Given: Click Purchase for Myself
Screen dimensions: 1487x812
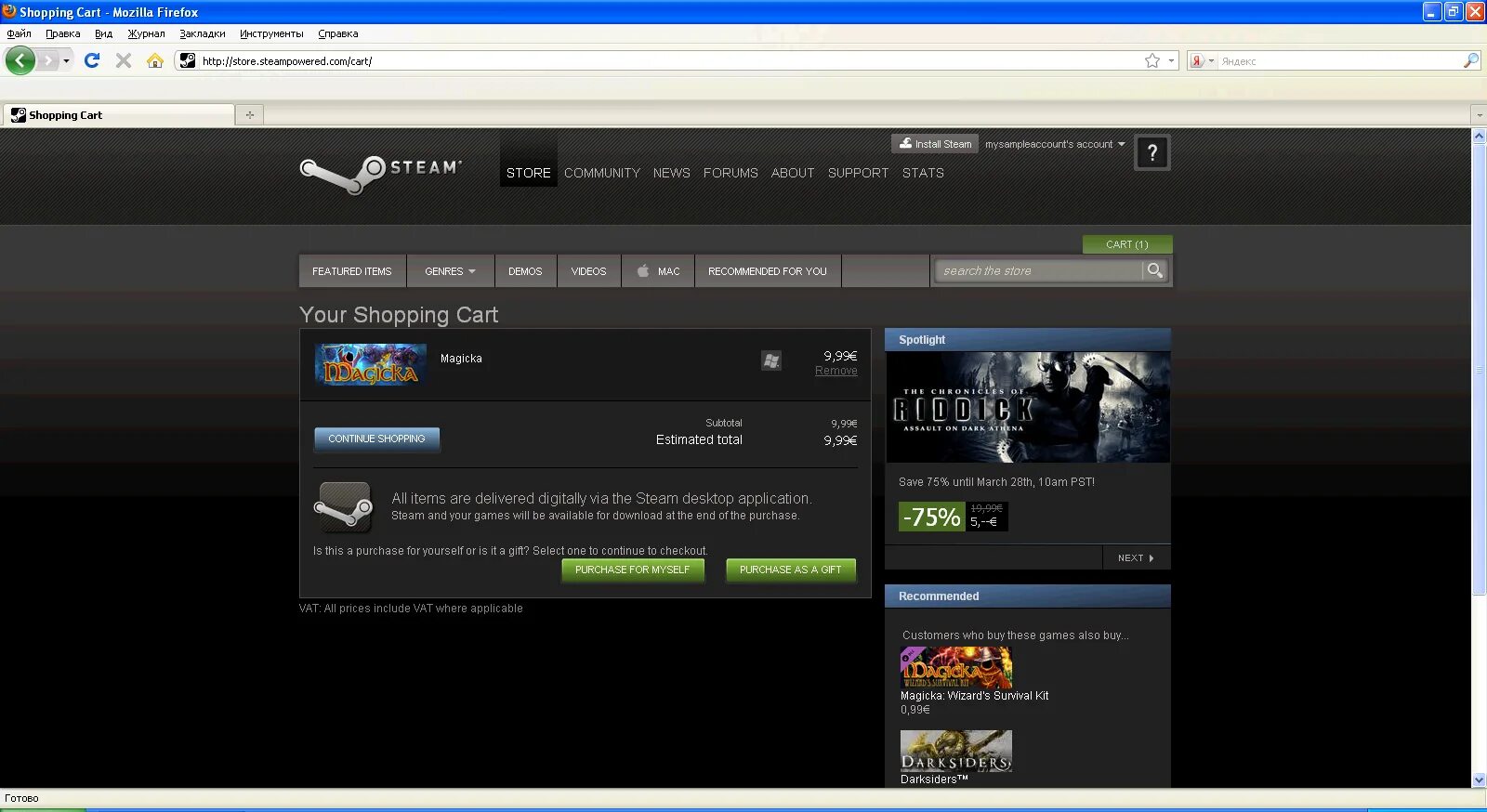Looking at the screenshot, I should (x=632, y=570).
